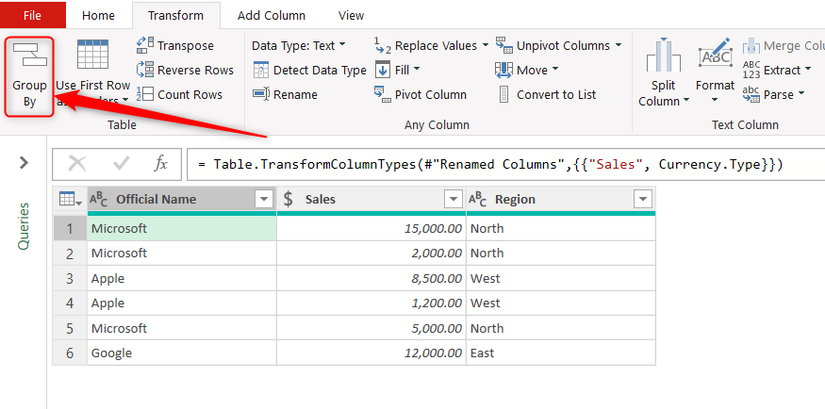
Task: Click the Split Column icon
Action: tap(663, 56)
